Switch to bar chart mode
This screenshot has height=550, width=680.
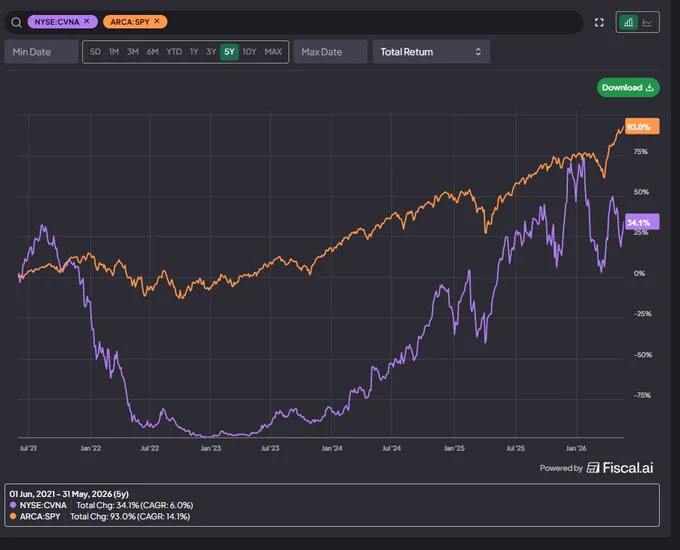coord(628,22)
